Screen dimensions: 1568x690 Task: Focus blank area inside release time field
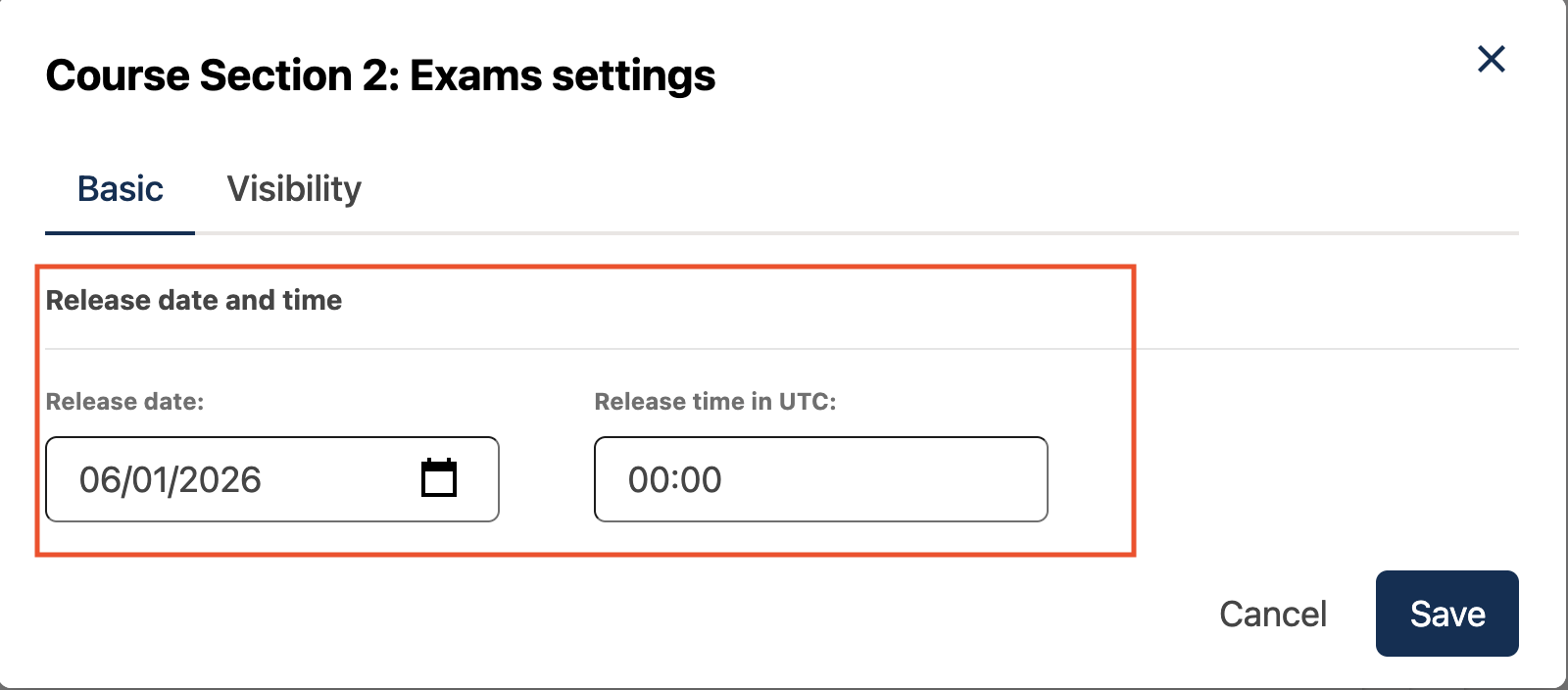click(882, 480)
